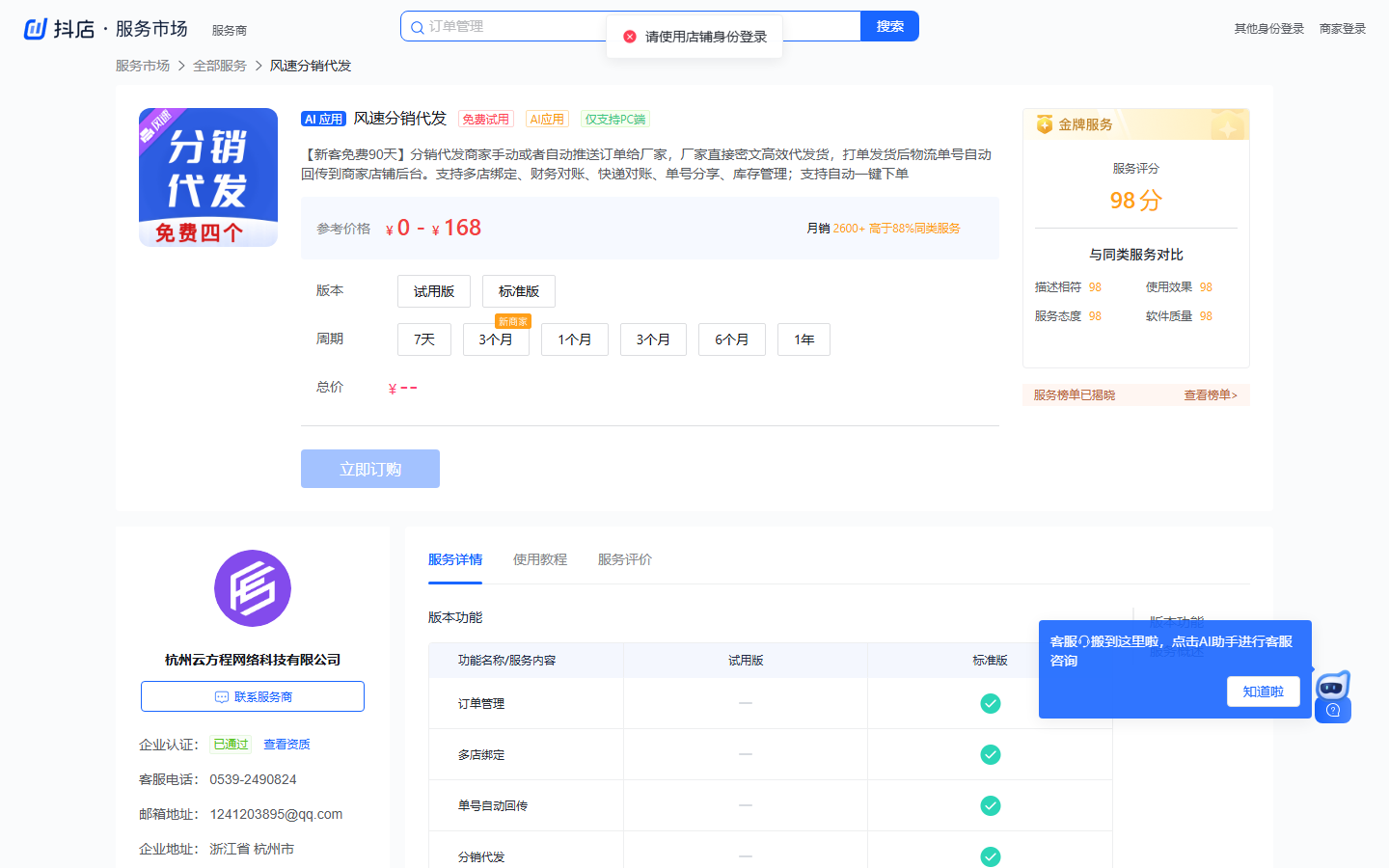Click the search magnifier icon
This screenshot has width=1389, height=868.
(x=417, y=27)
